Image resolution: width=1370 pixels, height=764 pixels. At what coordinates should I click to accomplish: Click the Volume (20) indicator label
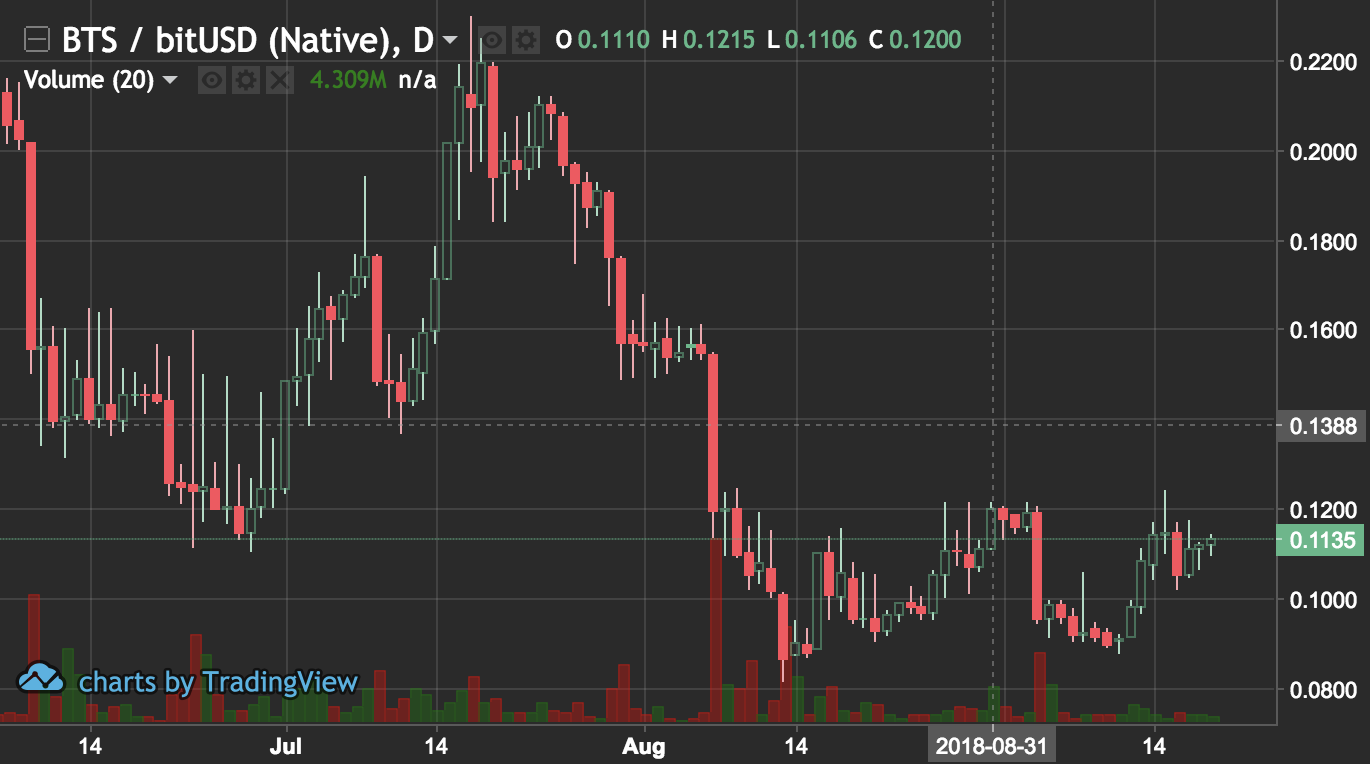point(89,80)
